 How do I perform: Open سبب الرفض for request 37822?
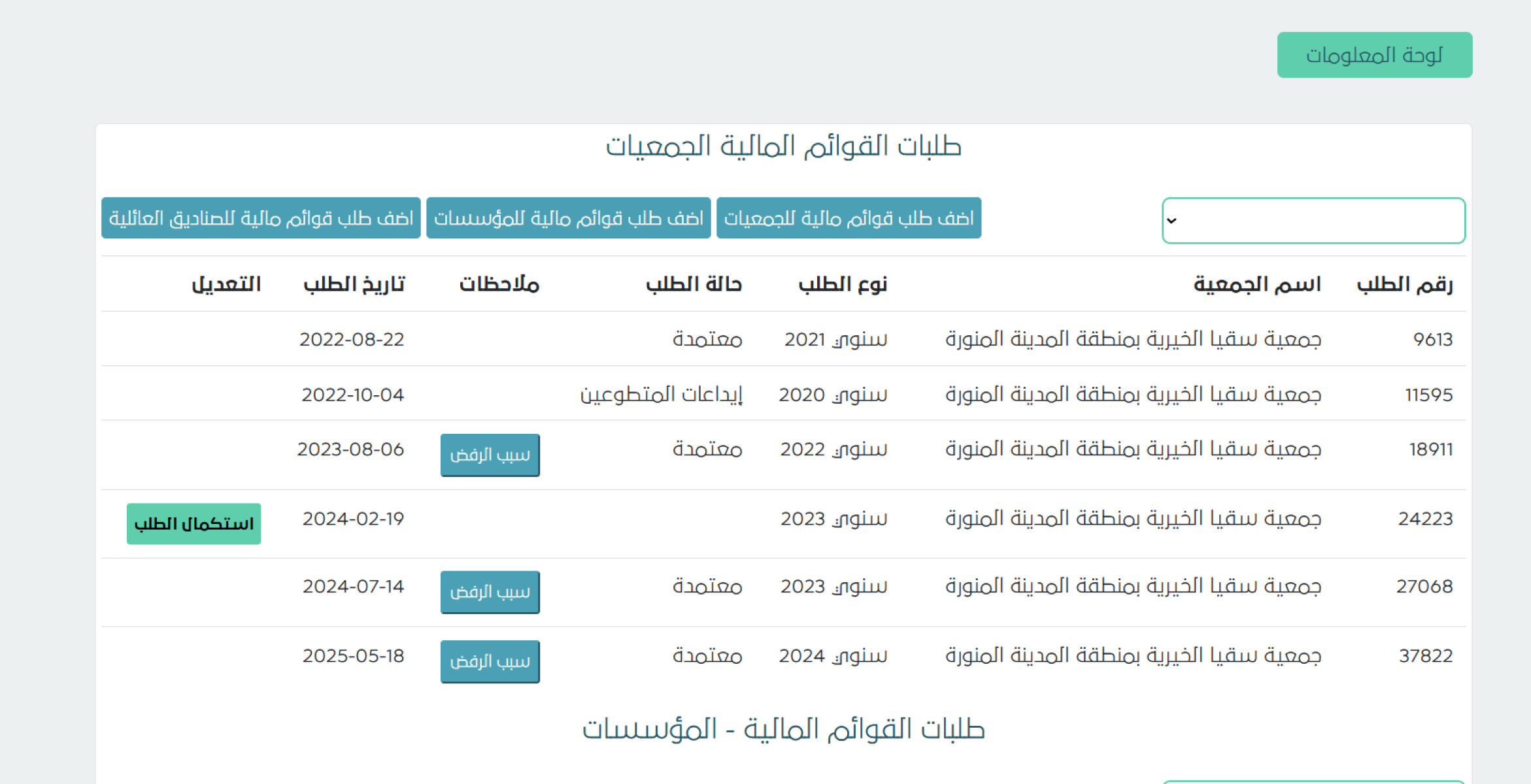490,661
